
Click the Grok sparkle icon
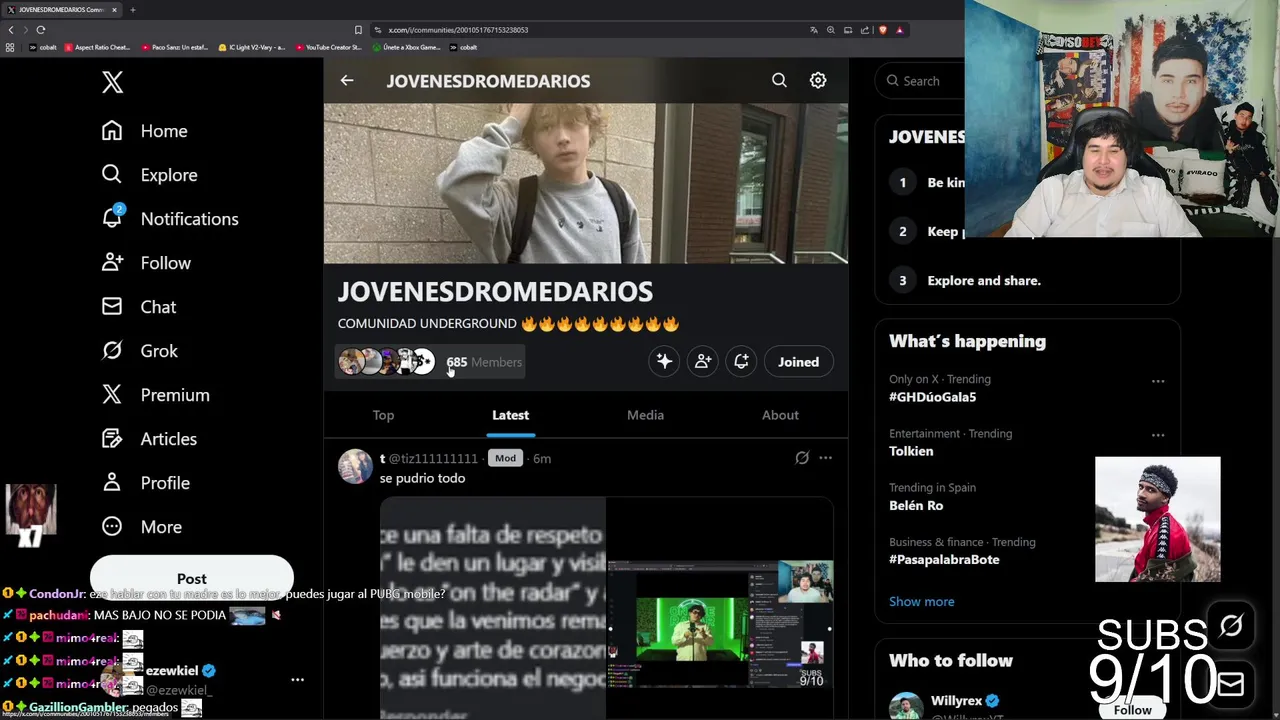[664, 362]
